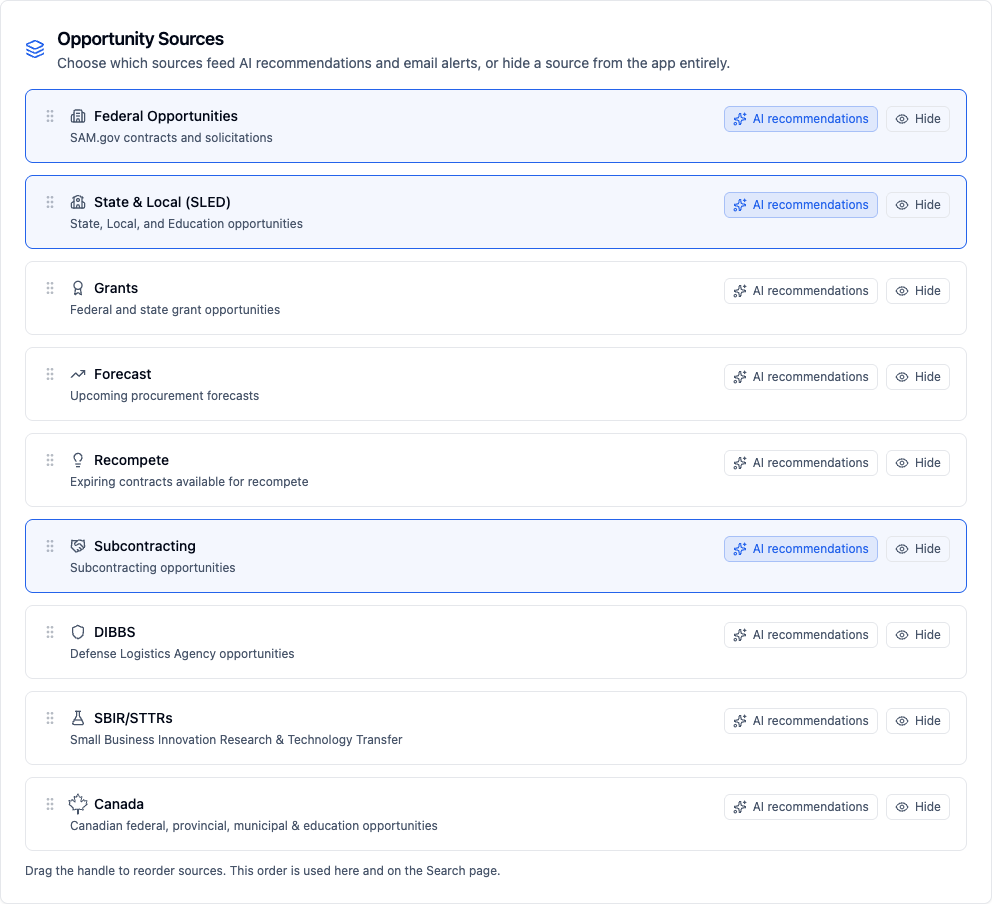Hide the Subcontracting source
Screen dimensions: 992x904
click(917, 549)
